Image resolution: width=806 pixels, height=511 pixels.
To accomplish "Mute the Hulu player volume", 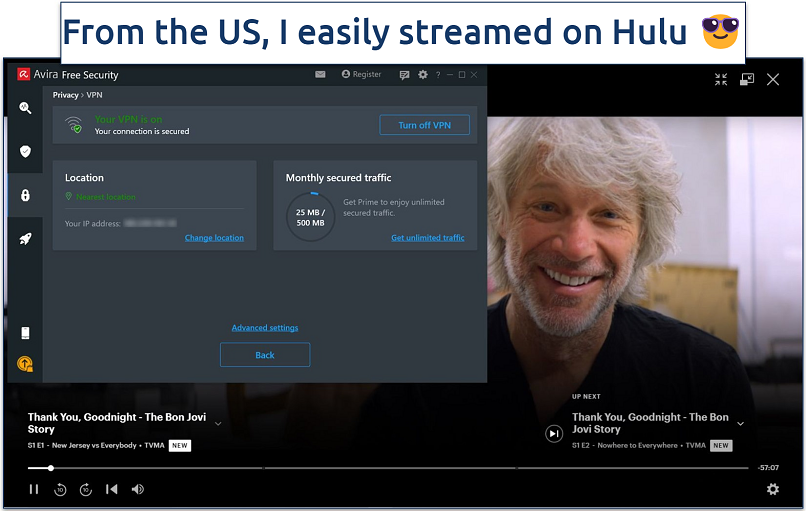I will [x=138, y=489].
